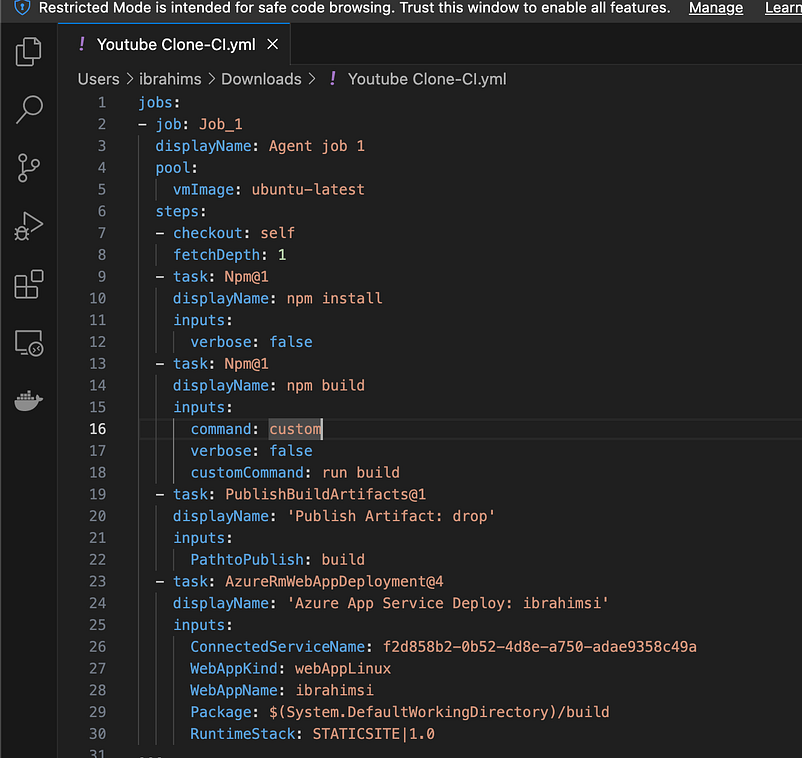Click the YAML file icon in tab
The width and height of the screenshot is (802, 758).
pyautogui.click(x=82, y=44)
